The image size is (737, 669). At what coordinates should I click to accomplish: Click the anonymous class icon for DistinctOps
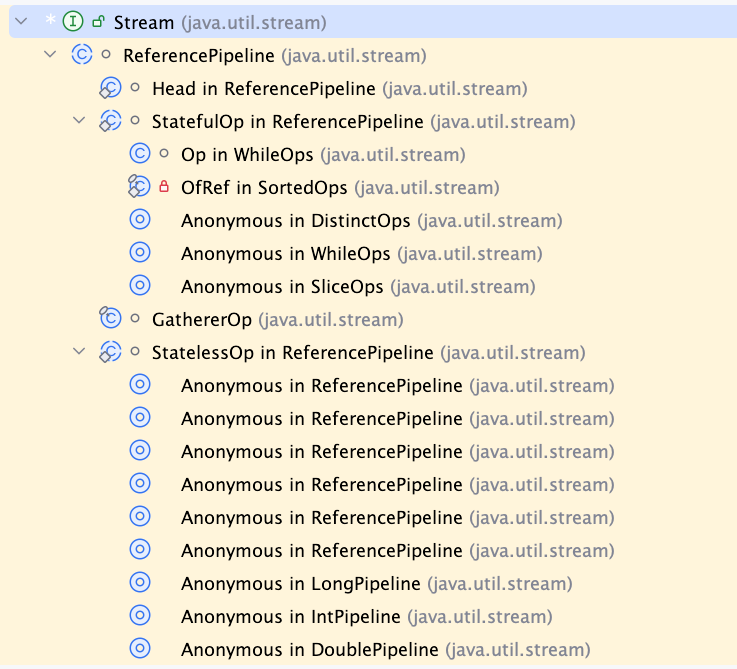pyautogui.click(x=140, y=220)
